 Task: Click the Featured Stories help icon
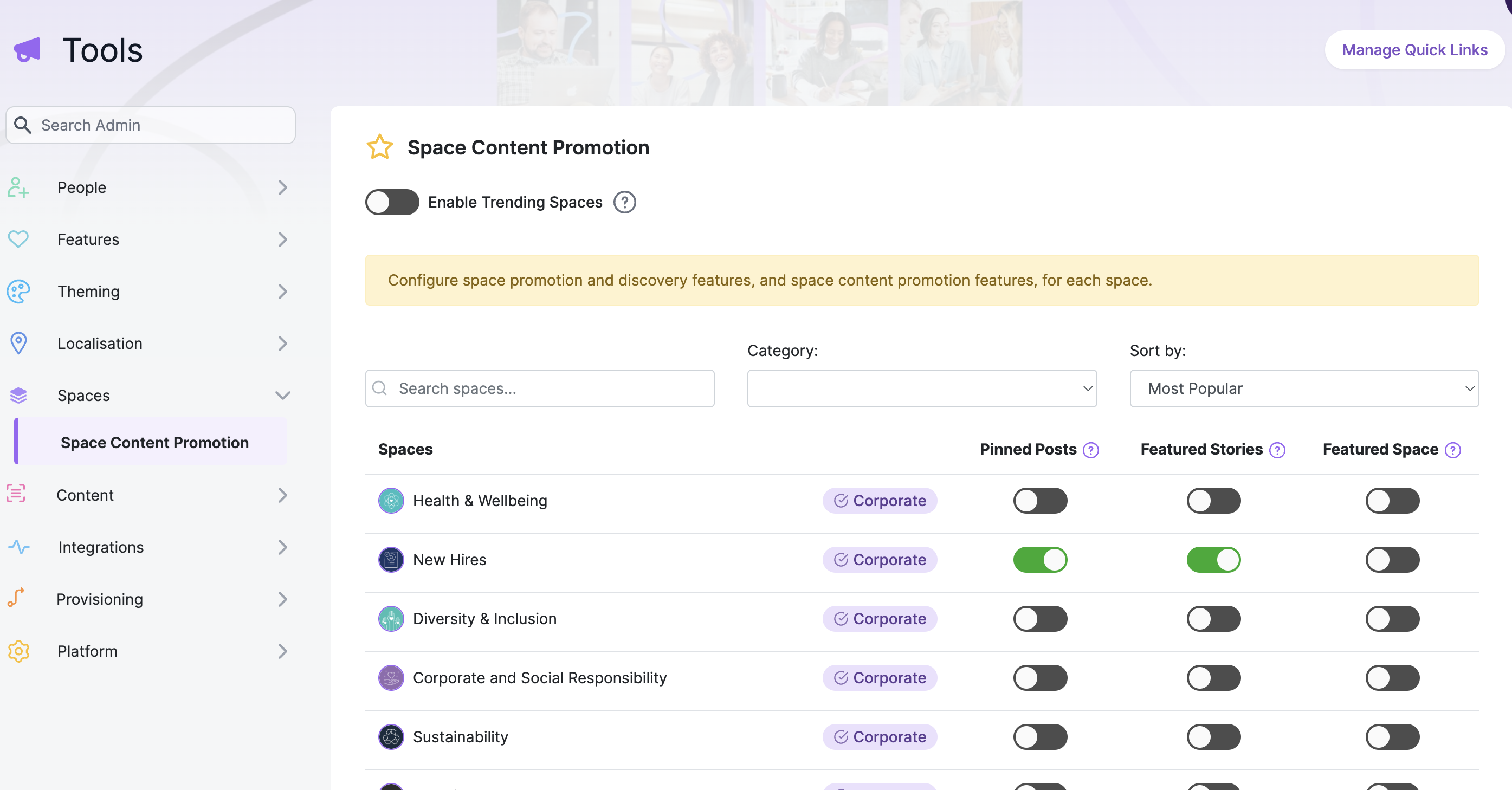pyautogui.click(x=1277, y=450)
